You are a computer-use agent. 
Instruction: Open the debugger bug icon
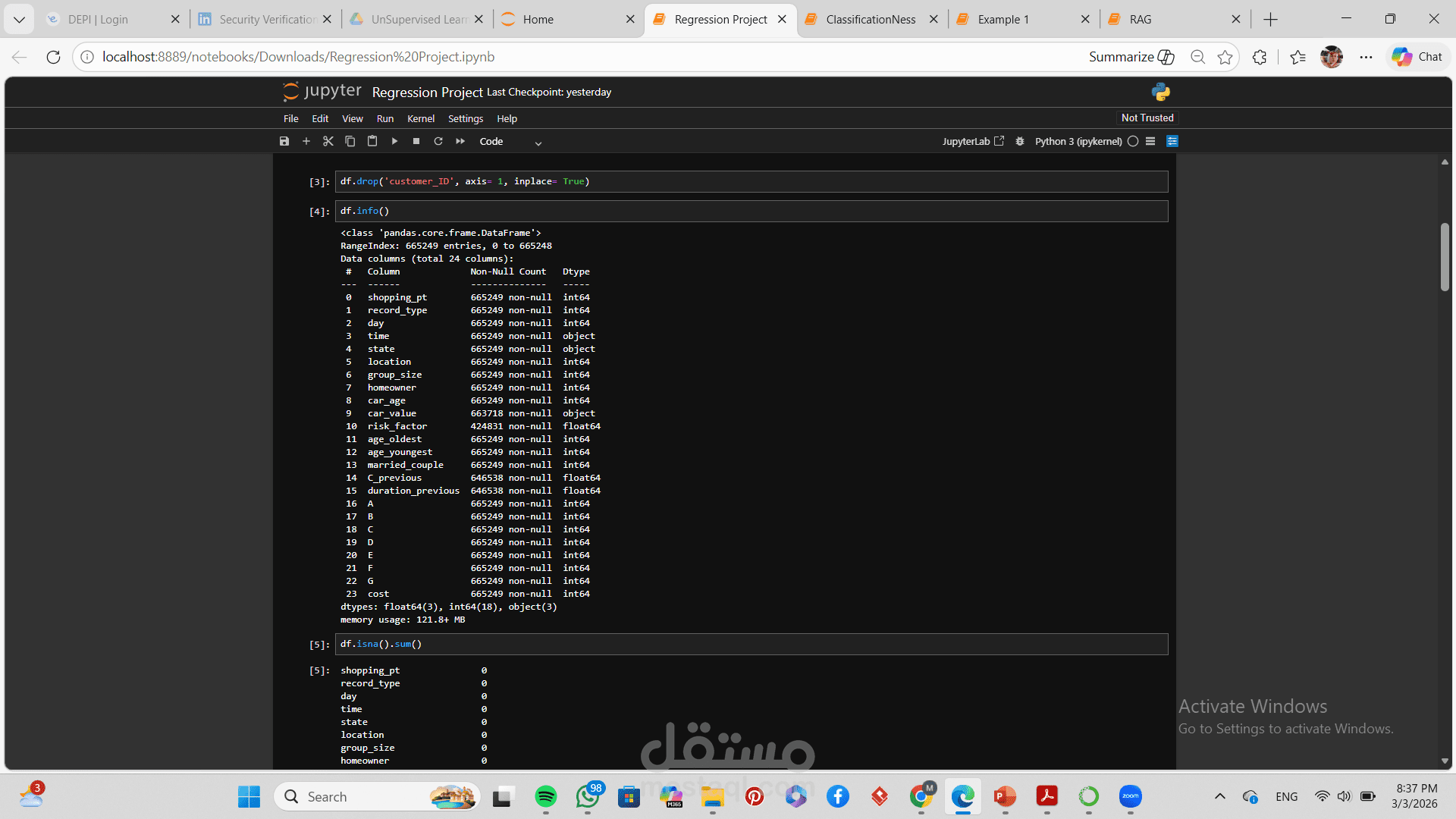1020,141
